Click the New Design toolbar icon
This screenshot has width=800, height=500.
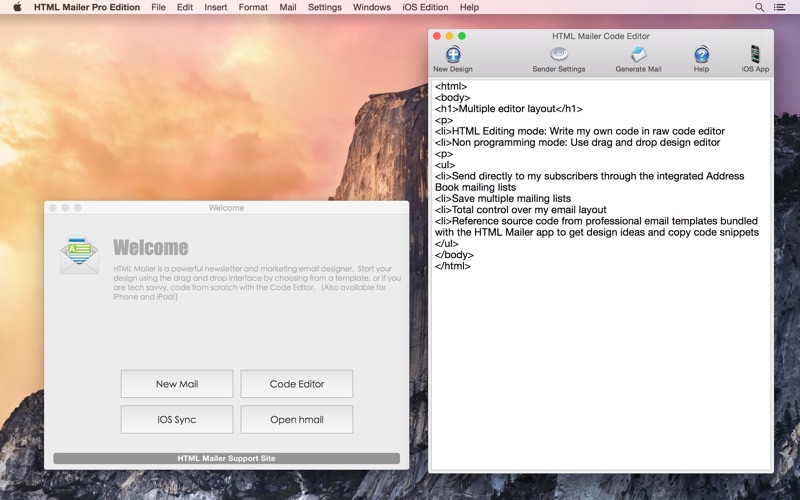pyautogui.click(x=453, y=54)
